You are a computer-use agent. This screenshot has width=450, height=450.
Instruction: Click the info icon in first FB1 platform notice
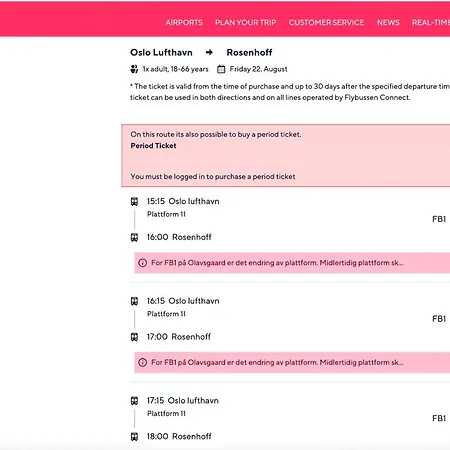click(143, 263)
